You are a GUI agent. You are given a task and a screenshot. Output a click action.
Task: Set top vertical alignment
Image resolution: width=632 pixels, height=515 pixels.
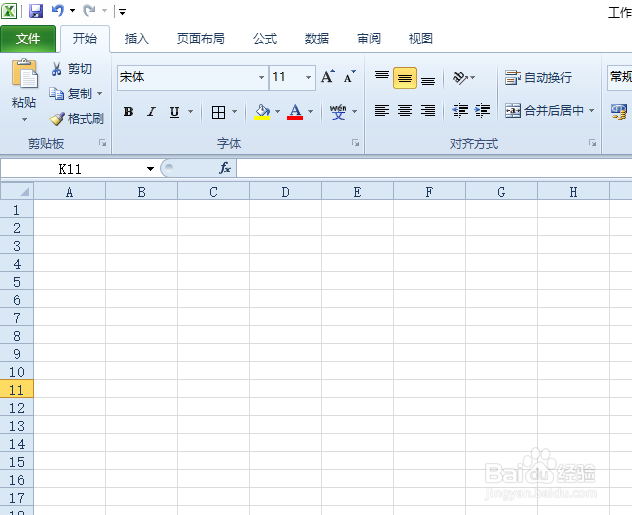[x=382, y=76]
